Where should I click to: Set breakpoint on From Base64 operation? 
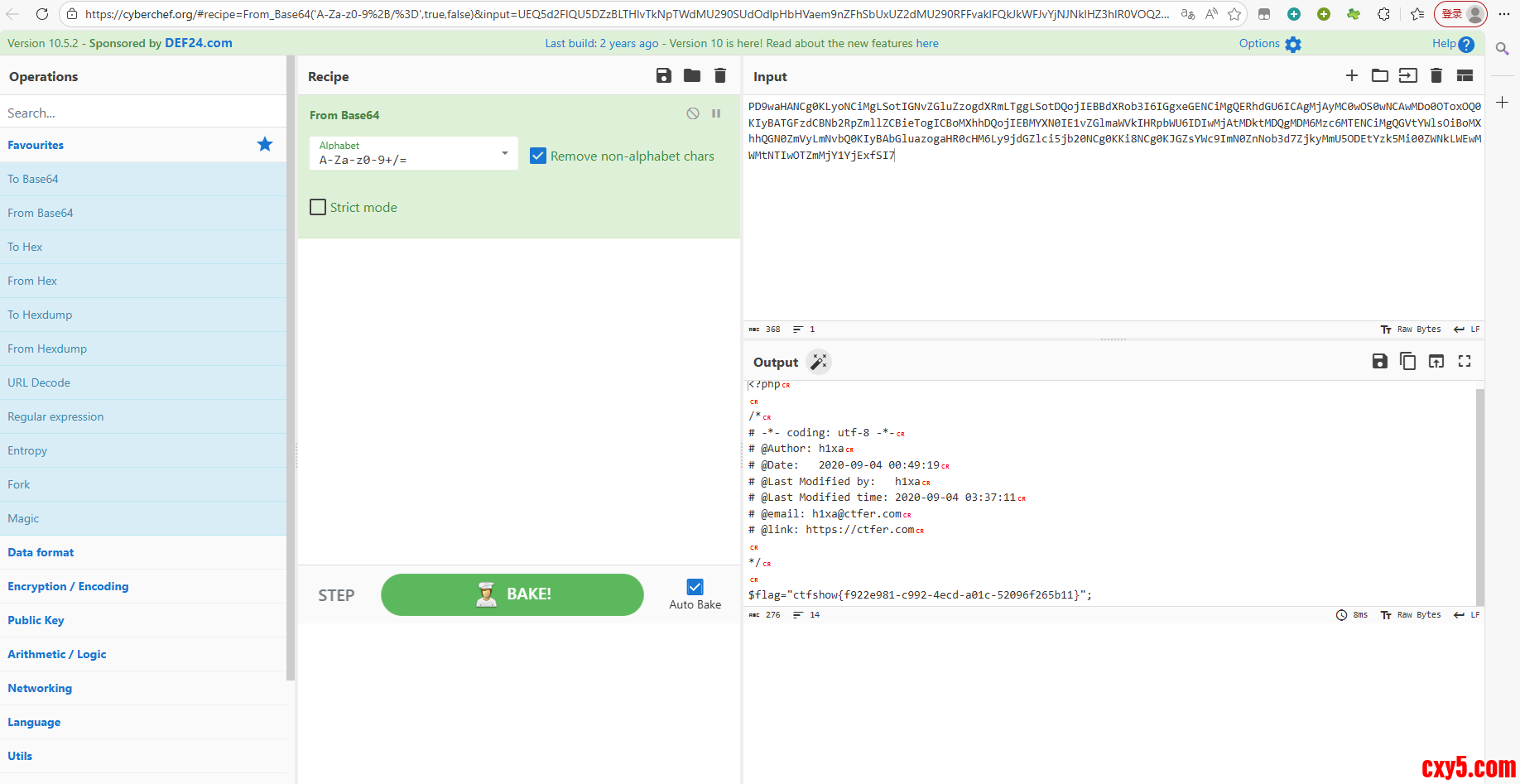716,113
